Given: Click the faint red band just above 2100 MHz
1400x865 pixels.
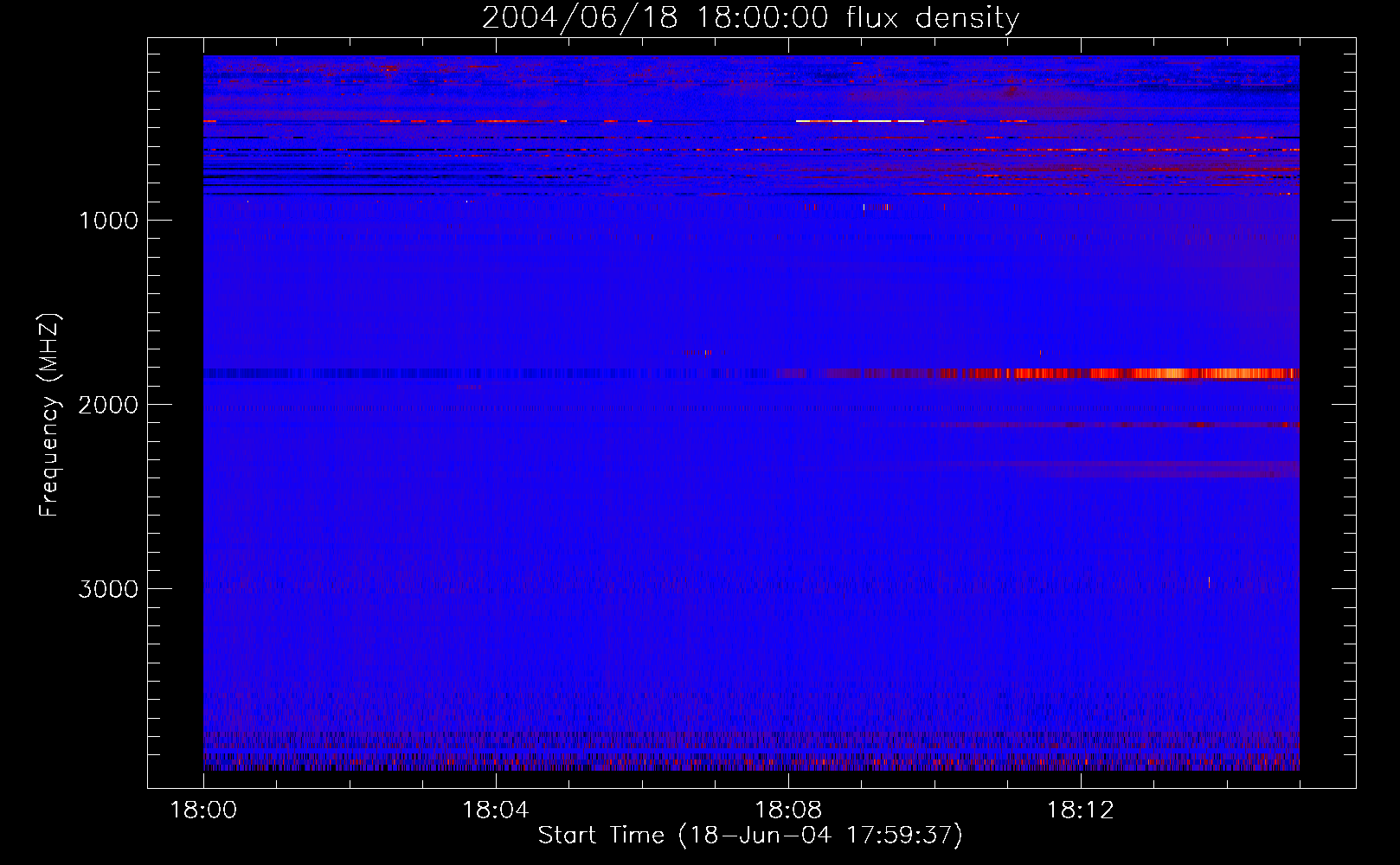Looking at the screenshot, I should 1121,425.
